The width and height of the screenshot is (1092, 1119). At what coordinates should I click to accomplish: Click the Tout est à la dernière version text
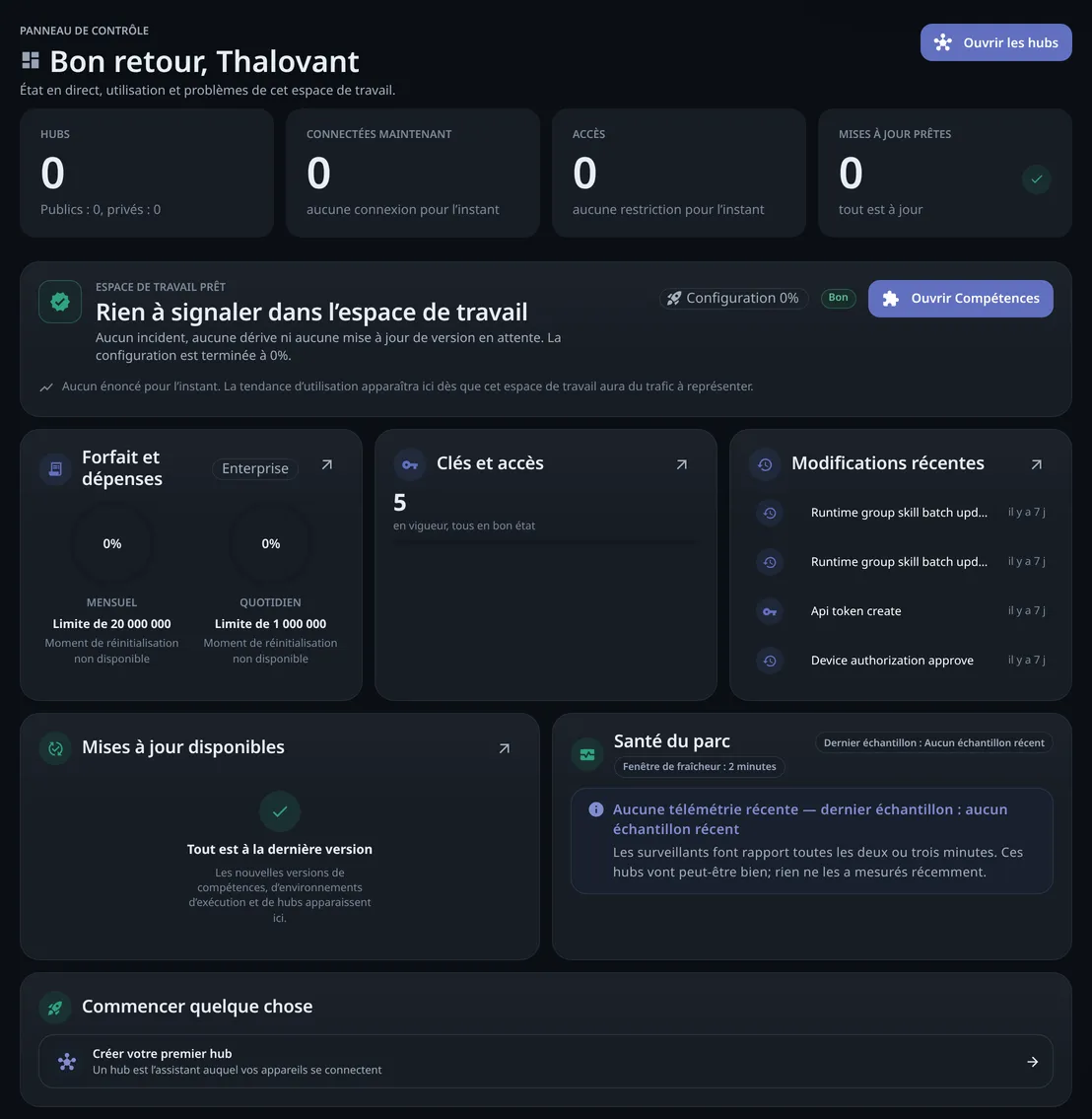280,849
